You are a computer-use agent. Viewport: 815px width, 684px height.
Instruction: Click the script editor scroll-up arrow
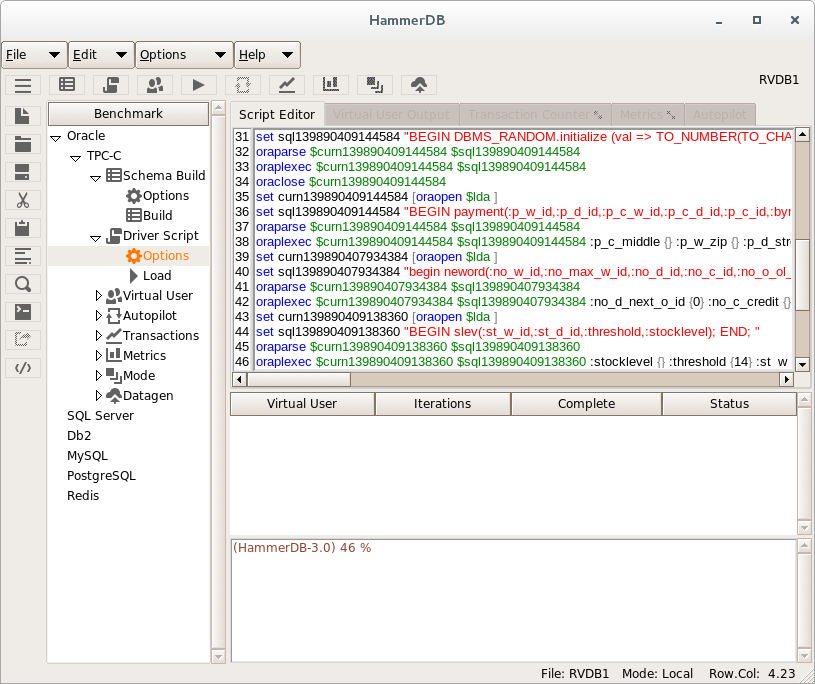[x=802, y=135]
